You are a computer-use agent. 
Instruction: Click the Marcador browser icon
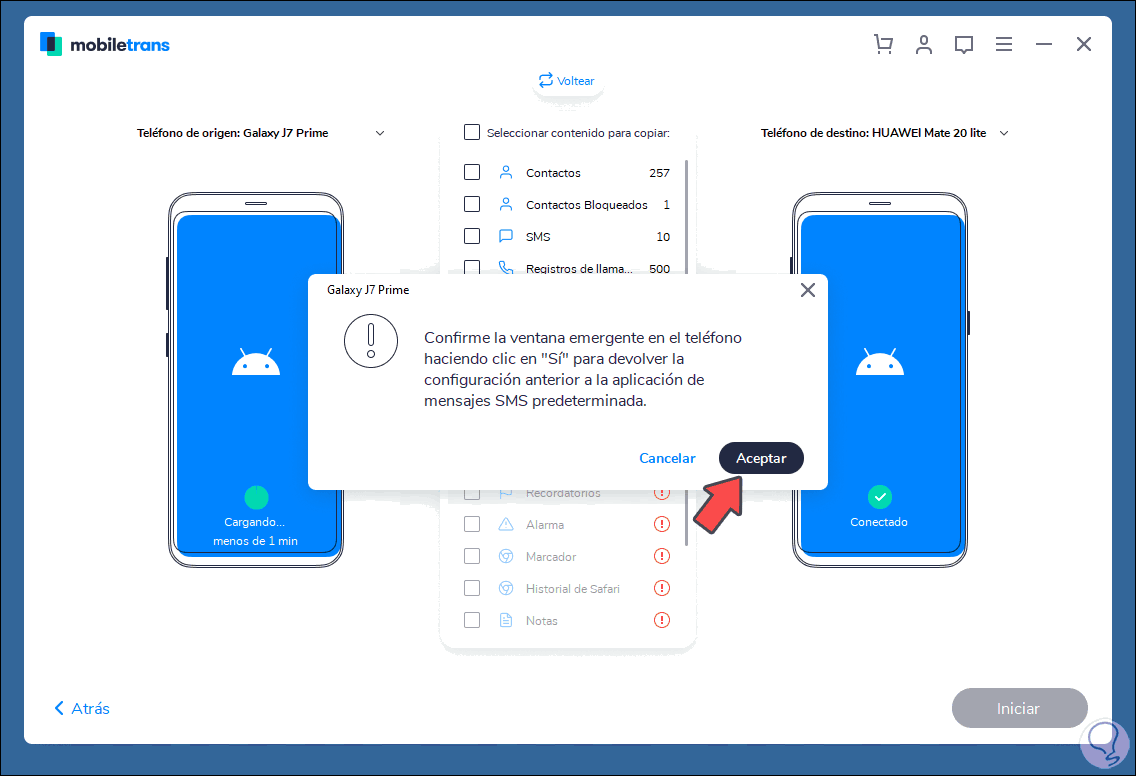pos(506,556)
